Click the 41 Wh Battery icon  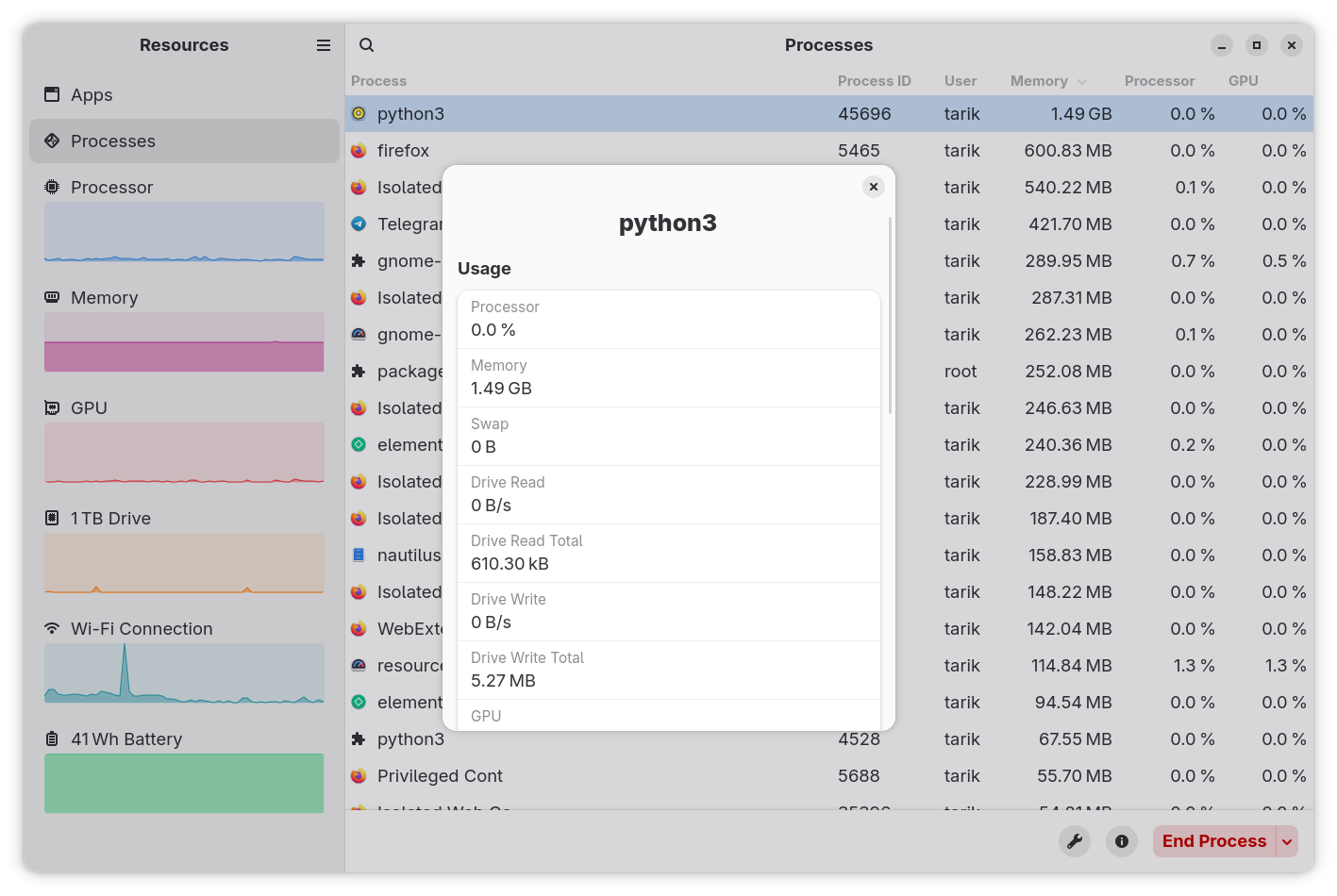pos(52,739)
